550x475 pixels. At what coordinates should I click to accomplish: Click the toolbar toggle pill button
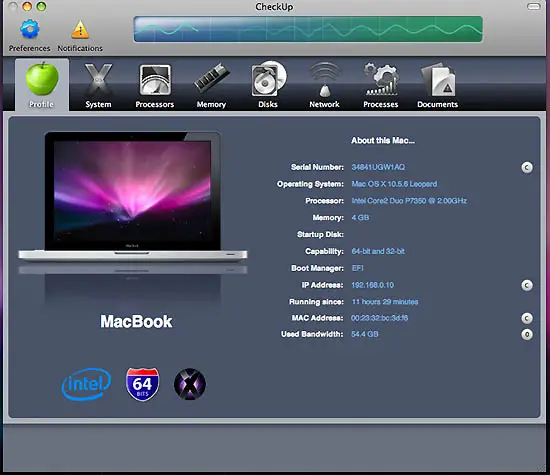(x=534, y=6)
